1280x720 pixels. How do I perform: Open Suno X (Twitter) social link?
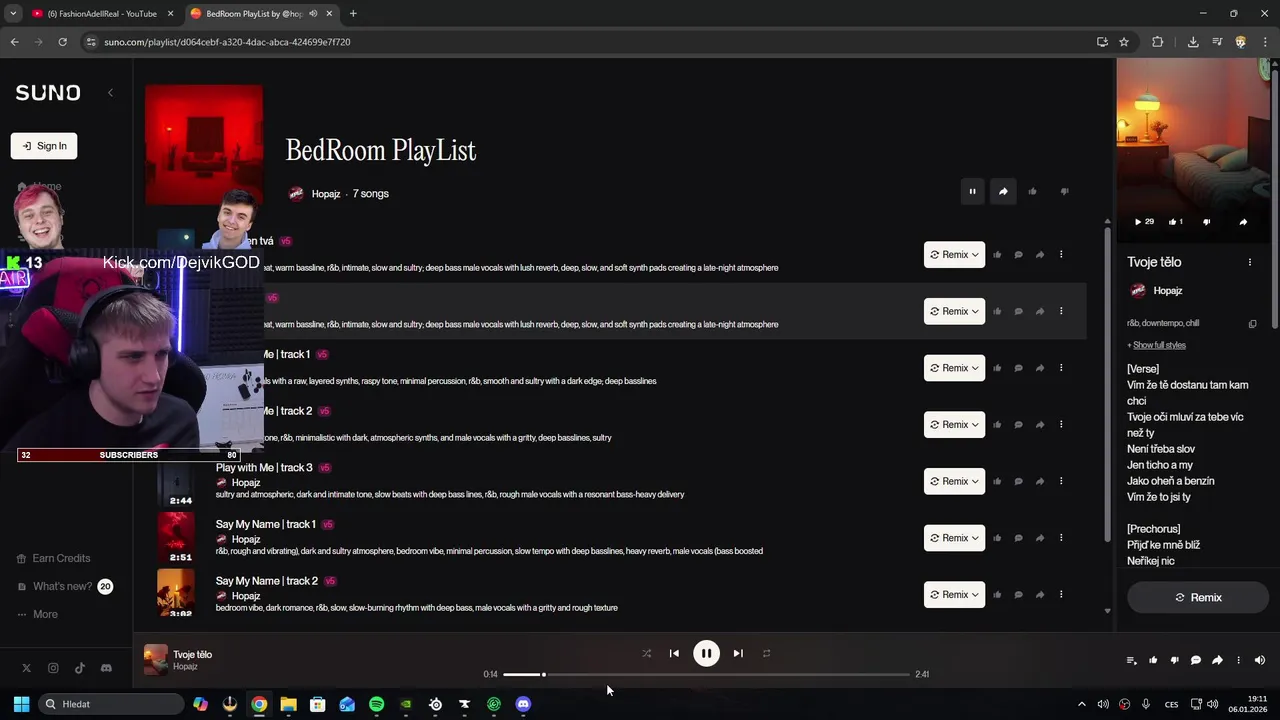tap(26, 668)
